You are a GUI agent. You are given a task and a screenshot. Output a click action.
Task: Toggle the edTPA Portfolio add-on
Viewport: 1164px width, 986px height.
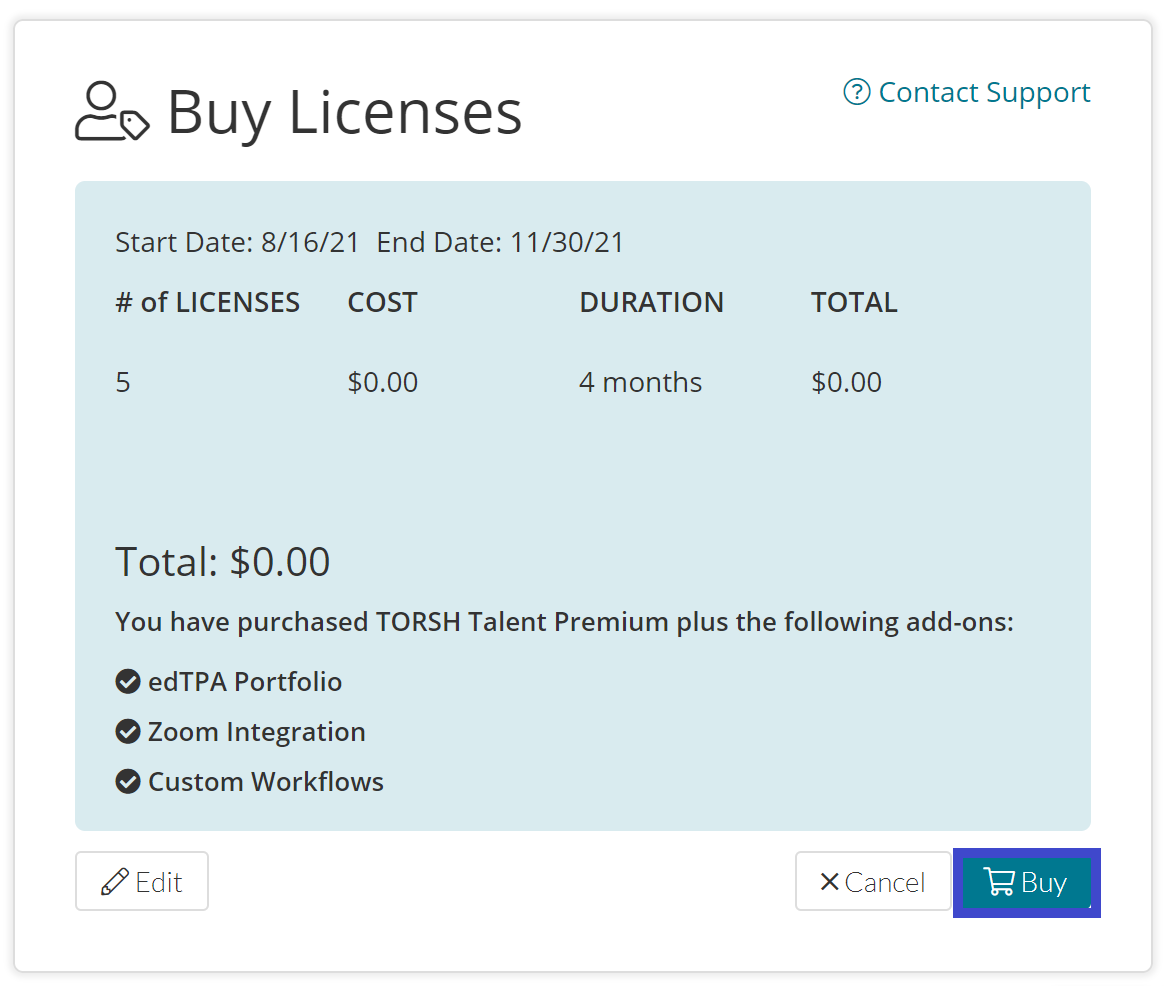pyautogui.click(x=245, y=681)
